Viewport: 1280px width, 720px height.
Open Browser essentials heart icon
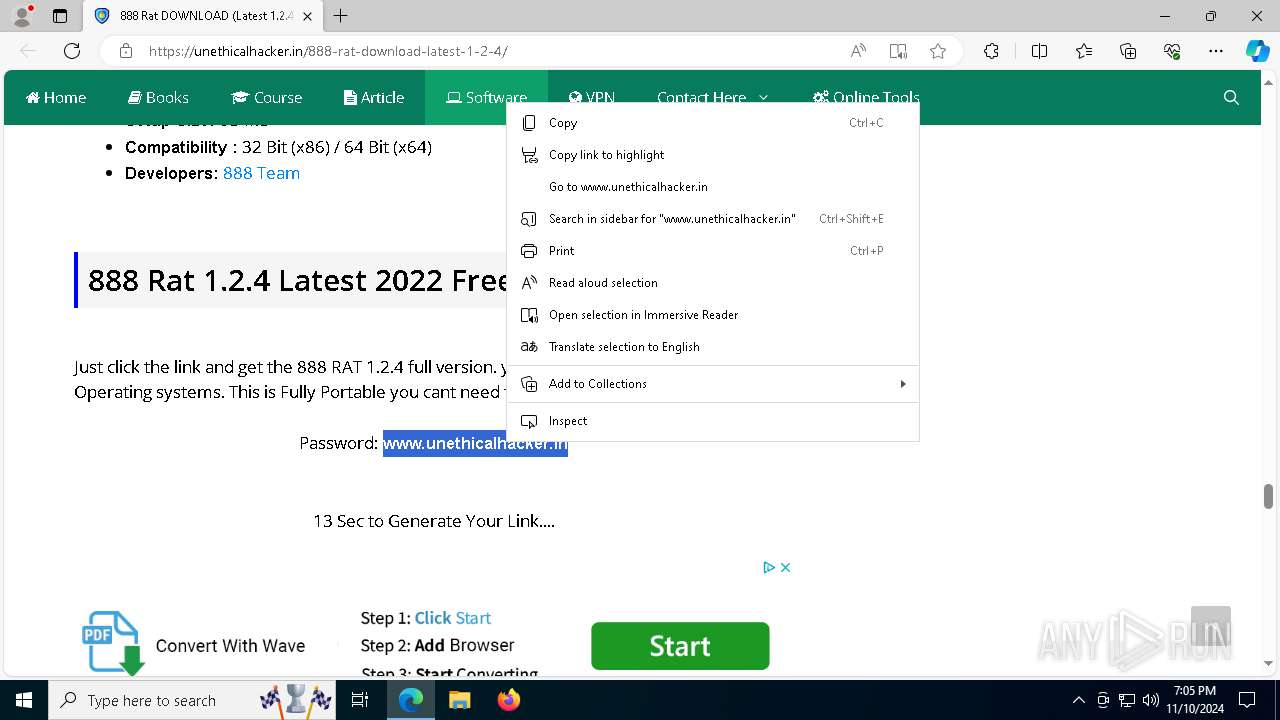coord(1172,51)
